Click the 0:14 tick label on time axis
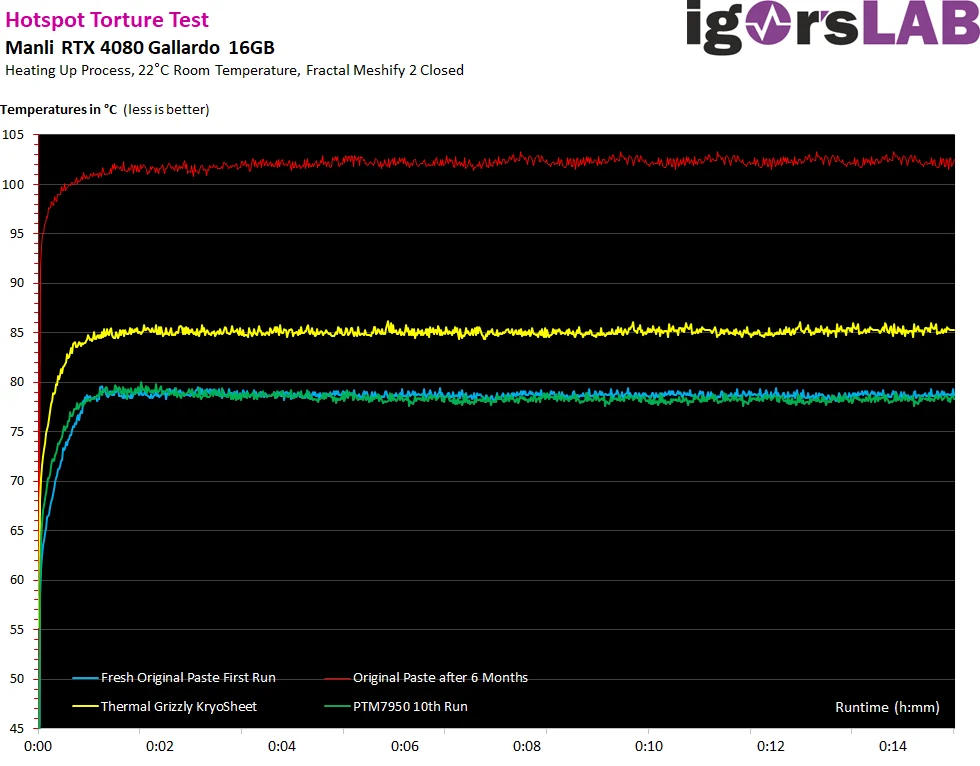Viewport: 980px width, 766px height. (x=892, y=746)
